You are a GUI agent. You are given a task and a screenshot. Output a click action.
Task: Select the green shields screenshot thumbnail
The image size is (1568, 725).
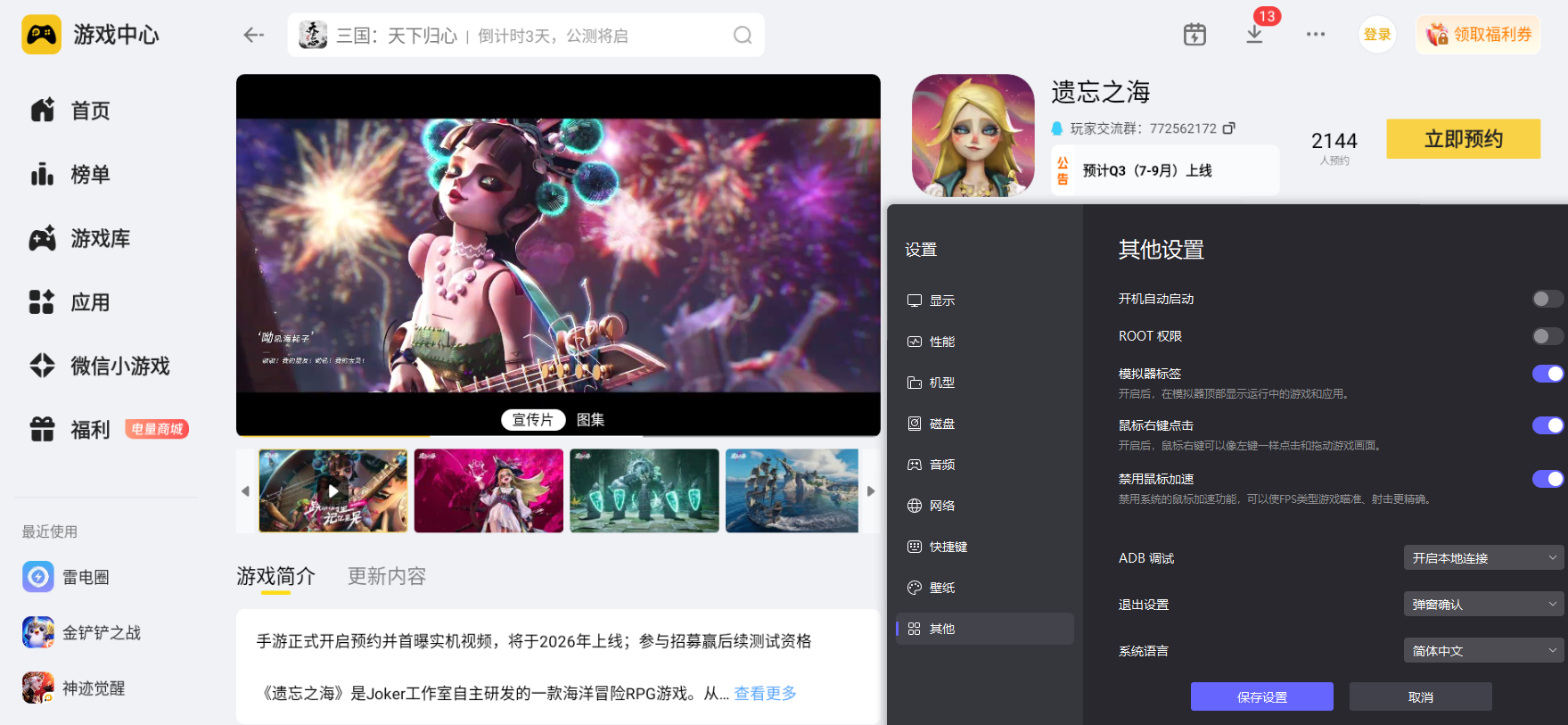[x=644, y=490]
